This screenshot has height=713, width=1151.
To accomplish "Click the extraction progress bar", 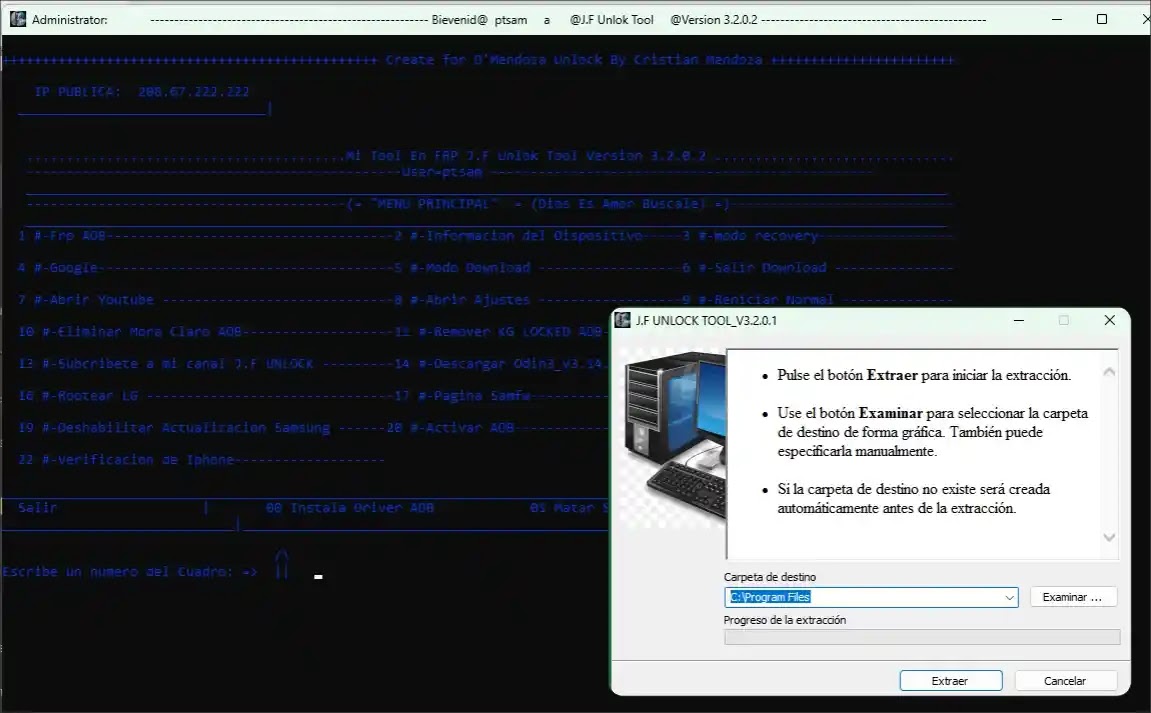I will click(x=922, y=637).
